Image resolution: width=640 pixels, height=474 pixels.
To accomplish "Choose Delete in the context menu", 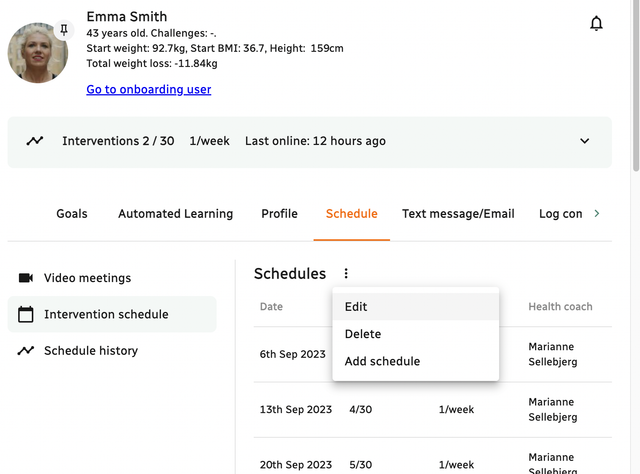I will pos(363,334).
